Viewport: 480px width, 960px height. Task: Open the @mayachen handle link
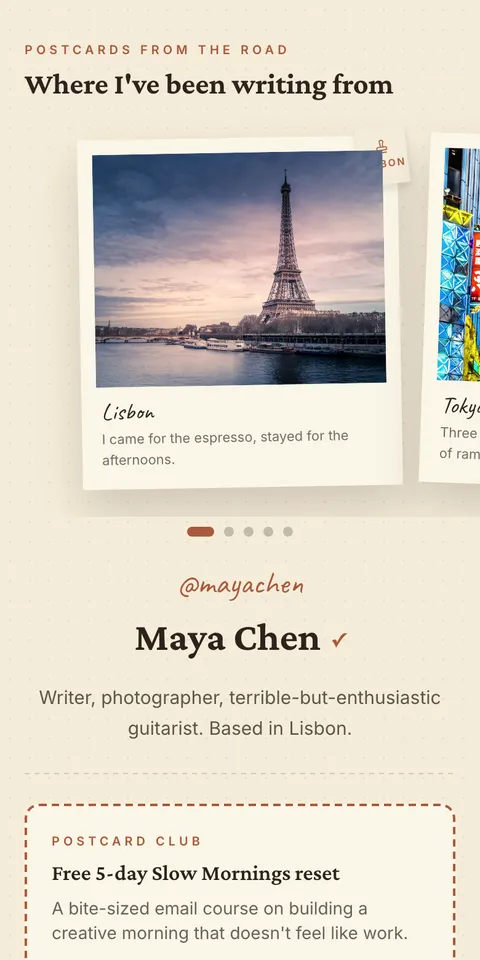point(241,587)
